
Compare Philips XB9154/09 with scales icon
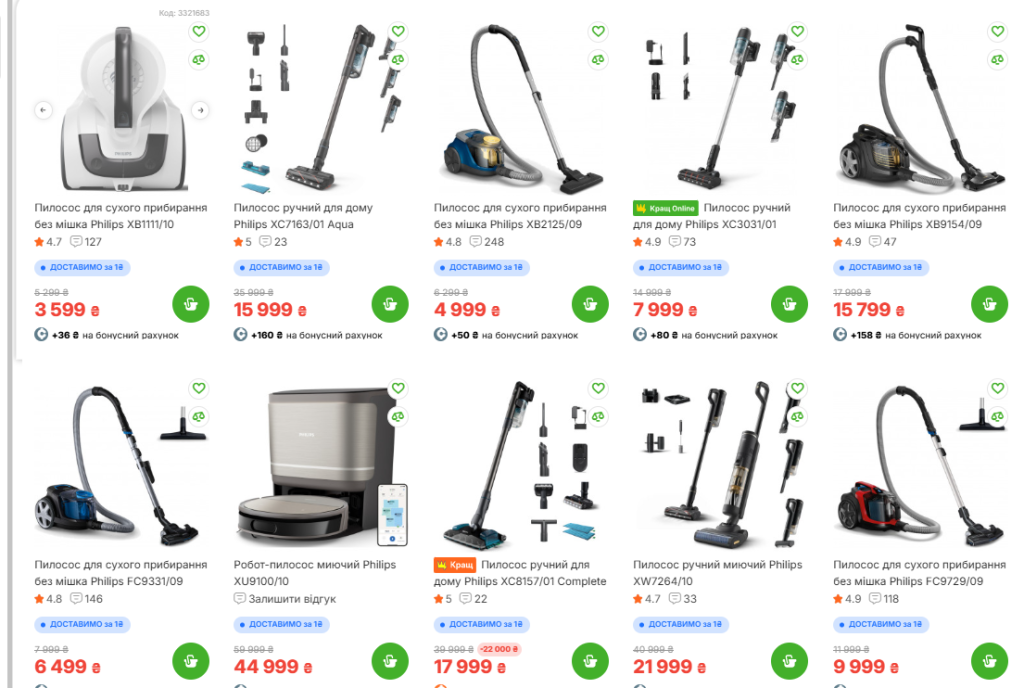pyautogui.click(x=997, y=59)
